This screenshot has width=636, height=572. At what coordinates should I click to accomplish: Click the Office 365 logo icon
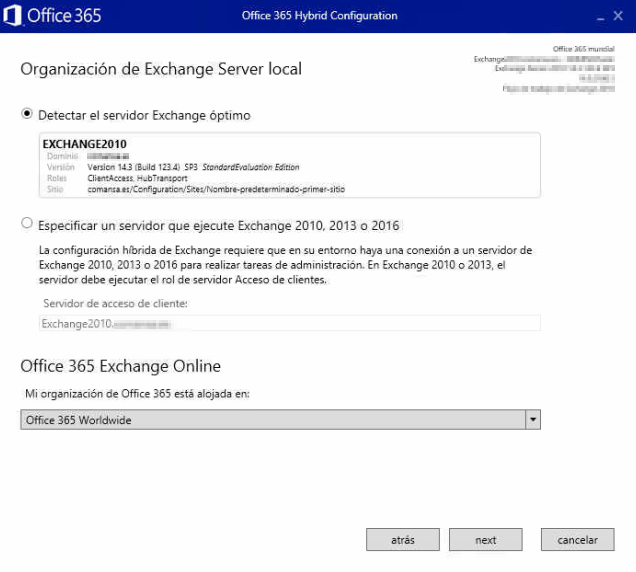point(12,15)
